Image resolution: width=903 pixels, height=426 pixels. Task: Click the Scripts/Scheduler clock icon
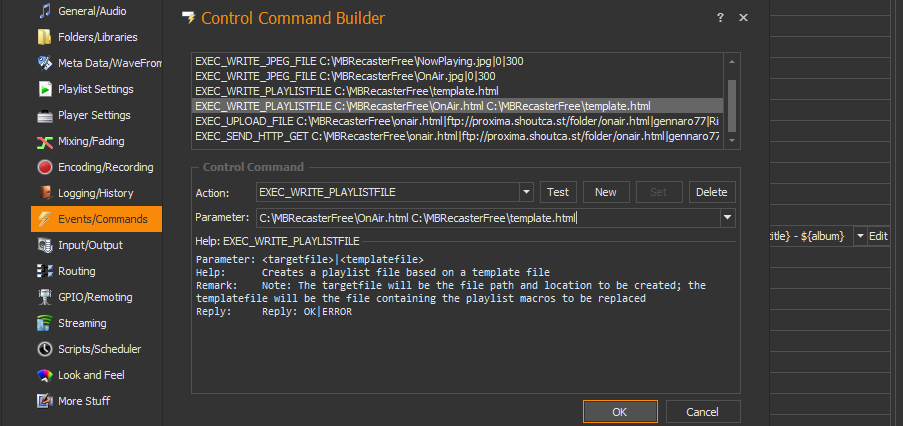[x=44, y=349]
